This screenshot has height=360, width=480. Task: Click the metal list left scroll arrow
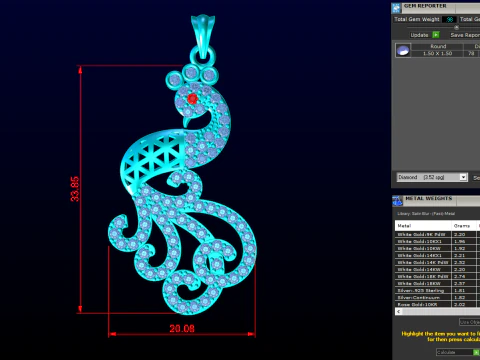pos(399,311)
